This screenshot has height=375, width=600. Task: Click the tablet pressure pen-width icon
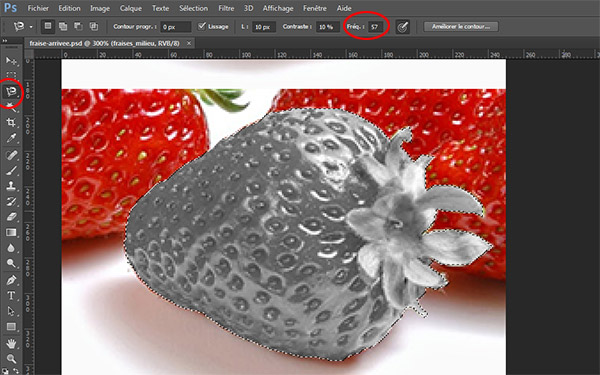click(x=403, y=27)
